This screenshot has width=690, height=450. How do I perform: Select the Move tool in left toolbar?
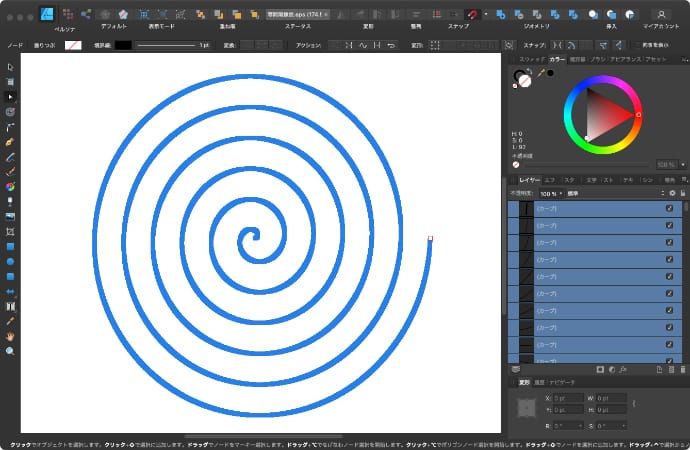[10, 66]
